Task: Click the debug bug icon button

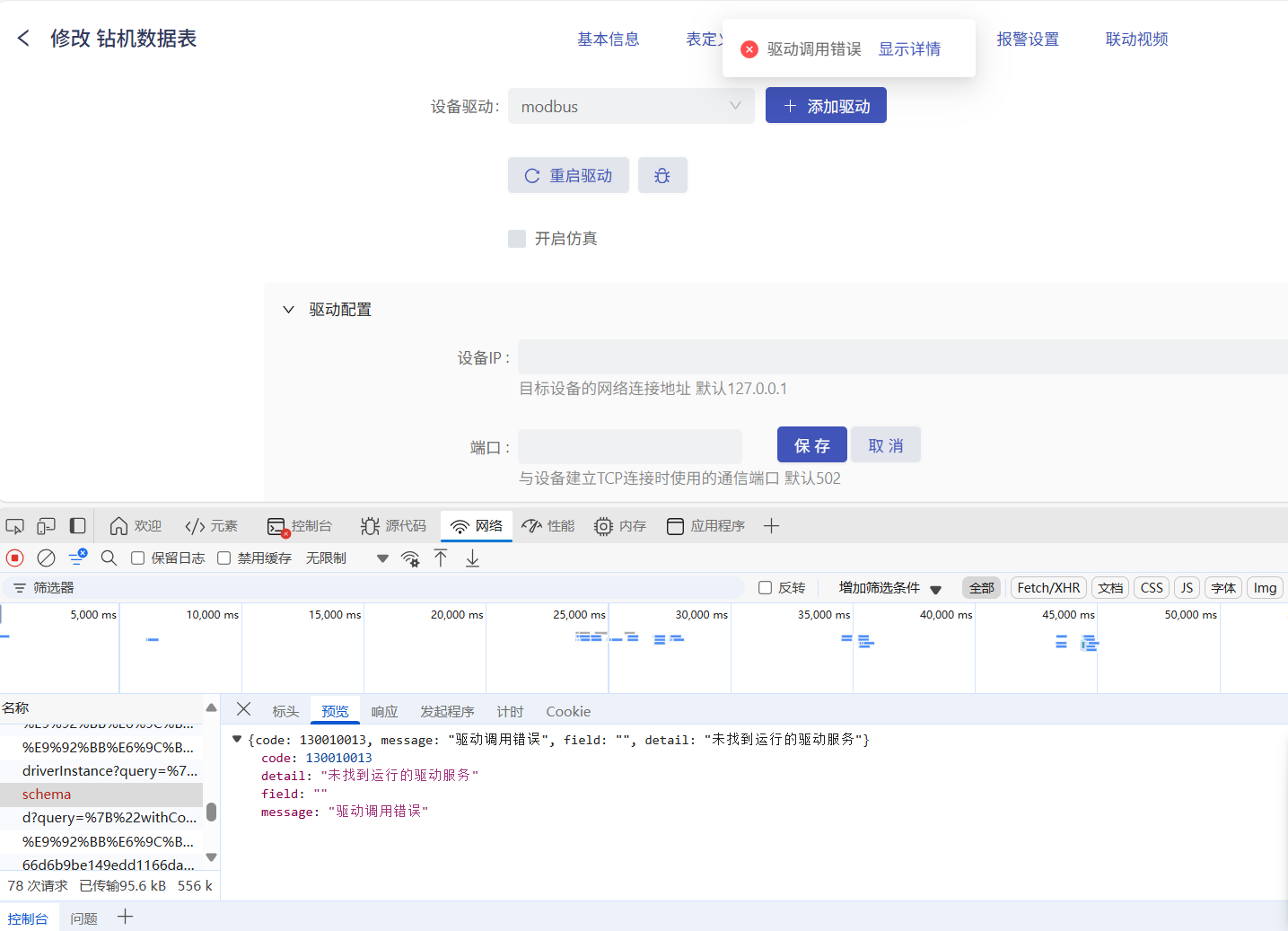Action: (662, 176)
